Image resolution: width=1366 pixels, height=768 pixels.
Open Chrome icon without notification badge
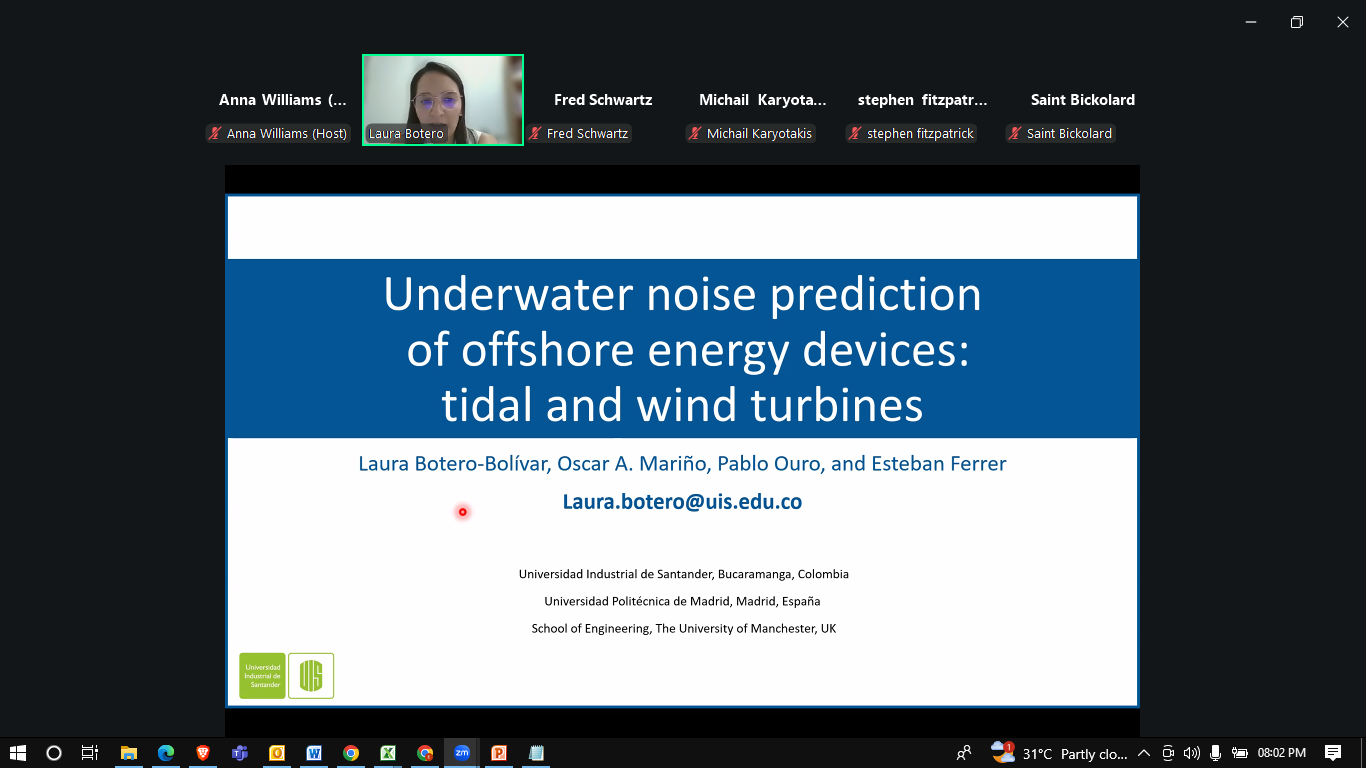pyautogui.click(x=351, y=753)
